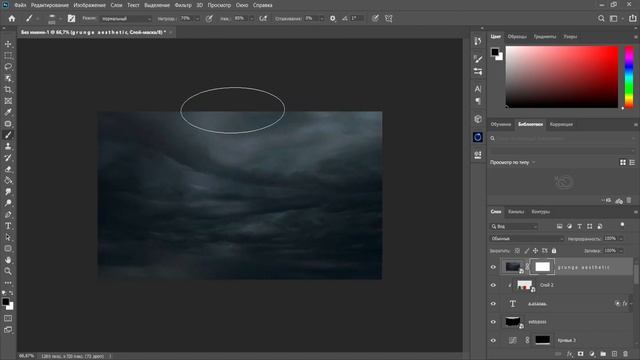Open the brush settings panel icon in the options bar

click(x=71, y=18)
